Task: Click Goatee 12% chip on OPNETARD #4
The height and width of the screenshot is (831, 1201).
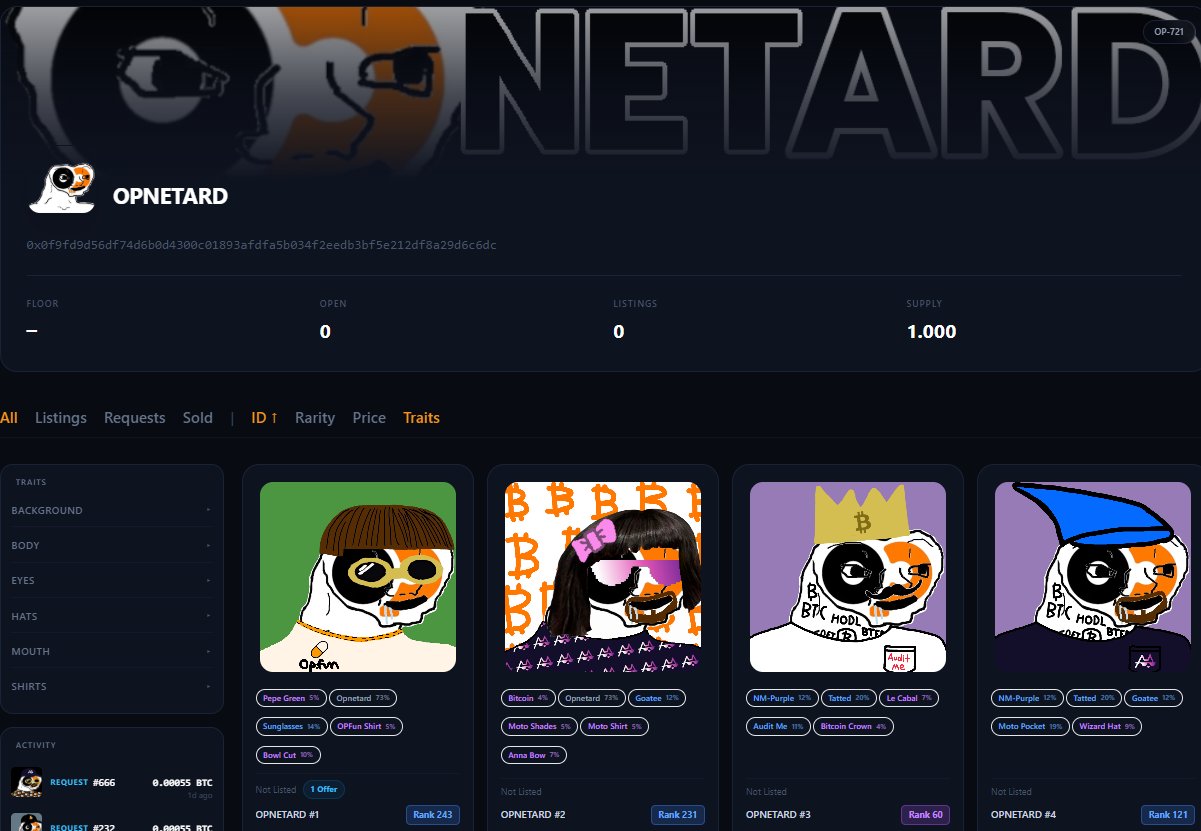Action: (1154, 698)
